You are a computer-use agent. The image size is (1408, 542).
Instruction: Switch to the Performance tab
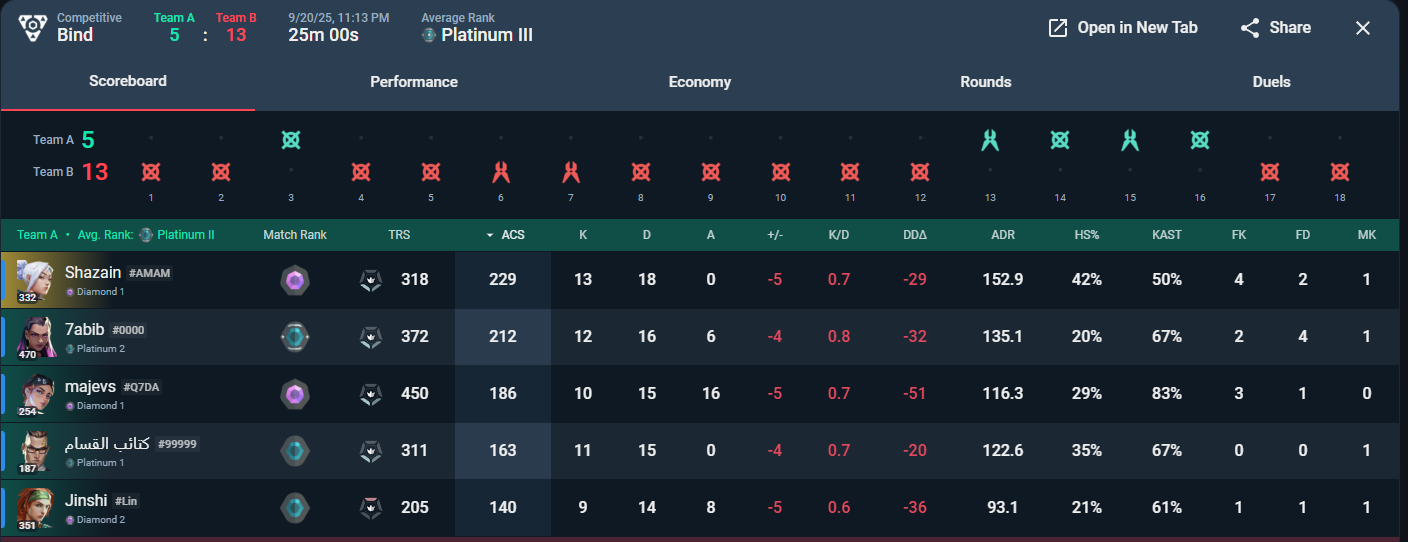(x=414, y=82)
